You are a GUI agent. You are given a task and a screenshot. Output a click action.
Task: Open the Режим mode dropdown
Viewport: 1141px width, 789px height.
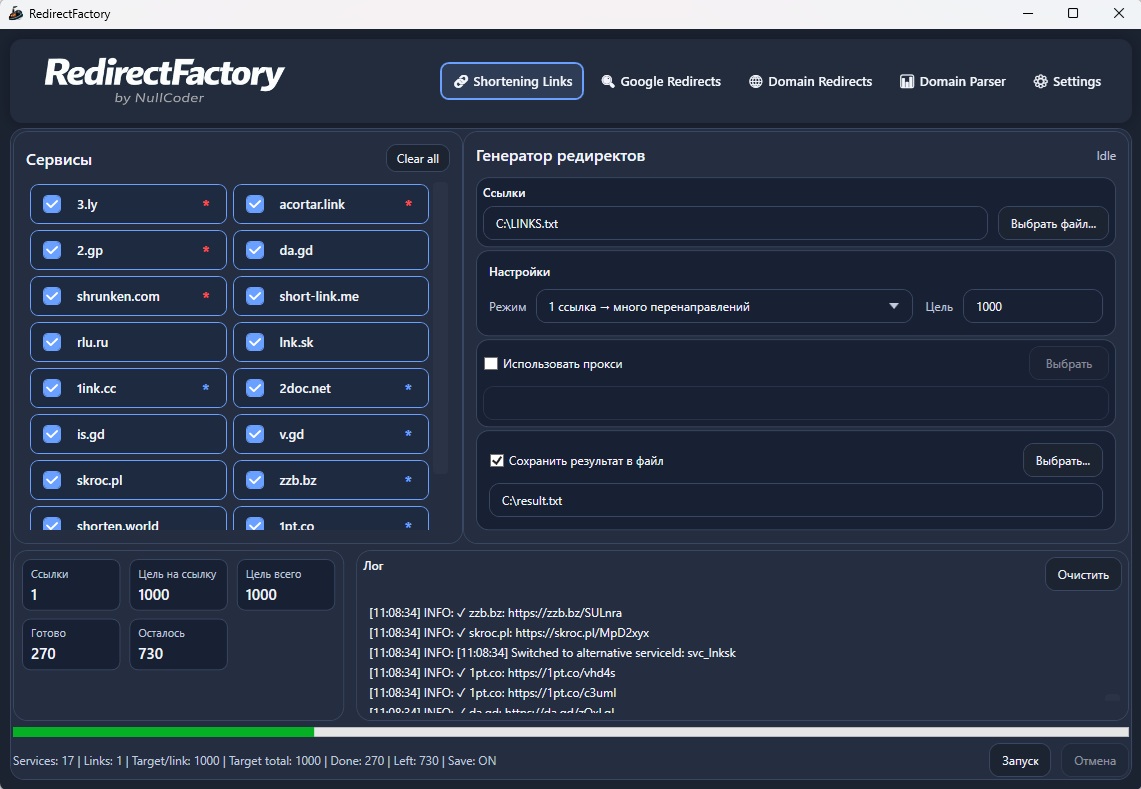point(723,307)
